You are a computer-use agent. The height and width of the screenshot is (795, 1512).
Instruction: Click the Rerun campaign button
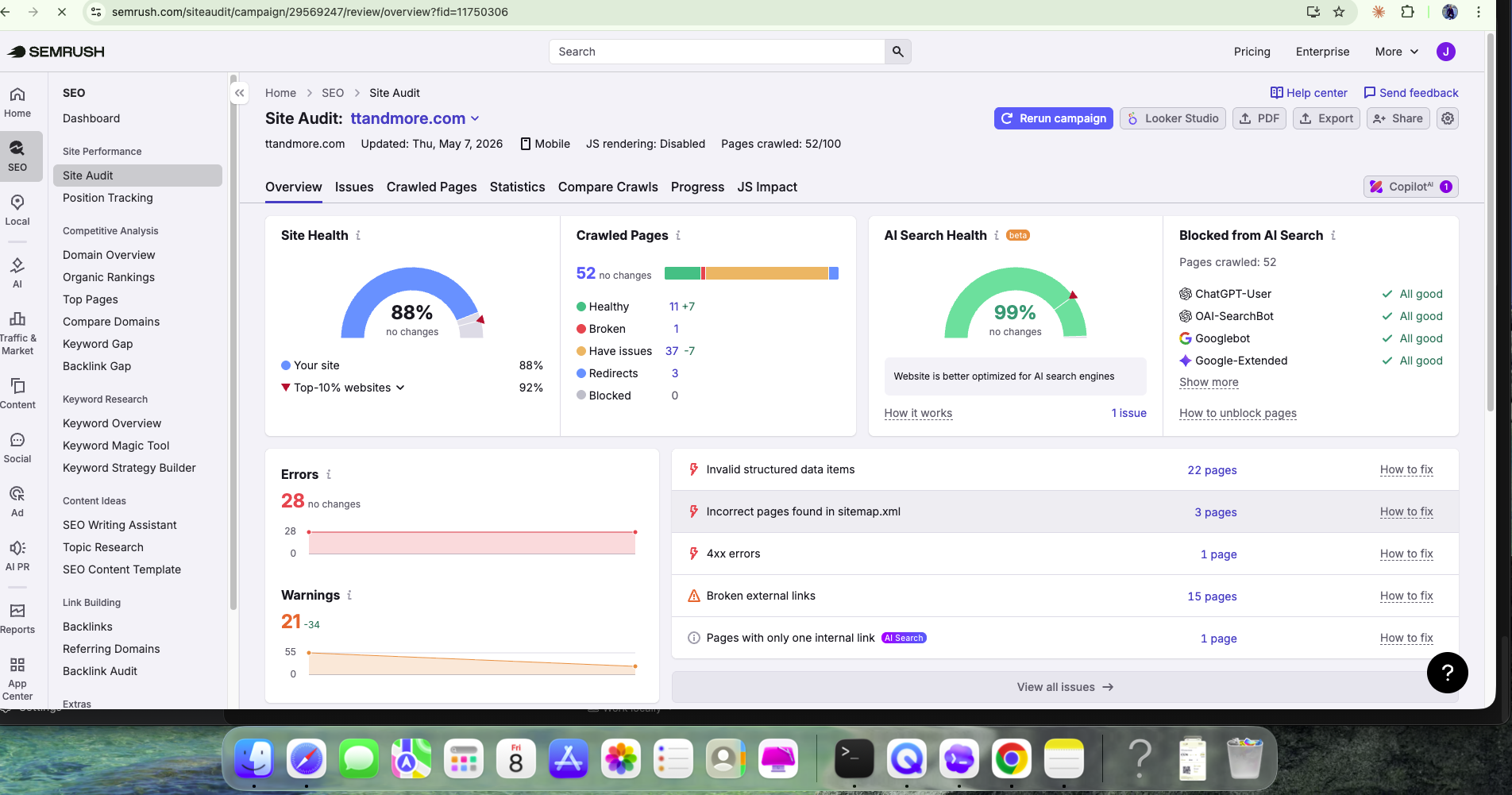pyautogui.click(x=1053, y=118)
